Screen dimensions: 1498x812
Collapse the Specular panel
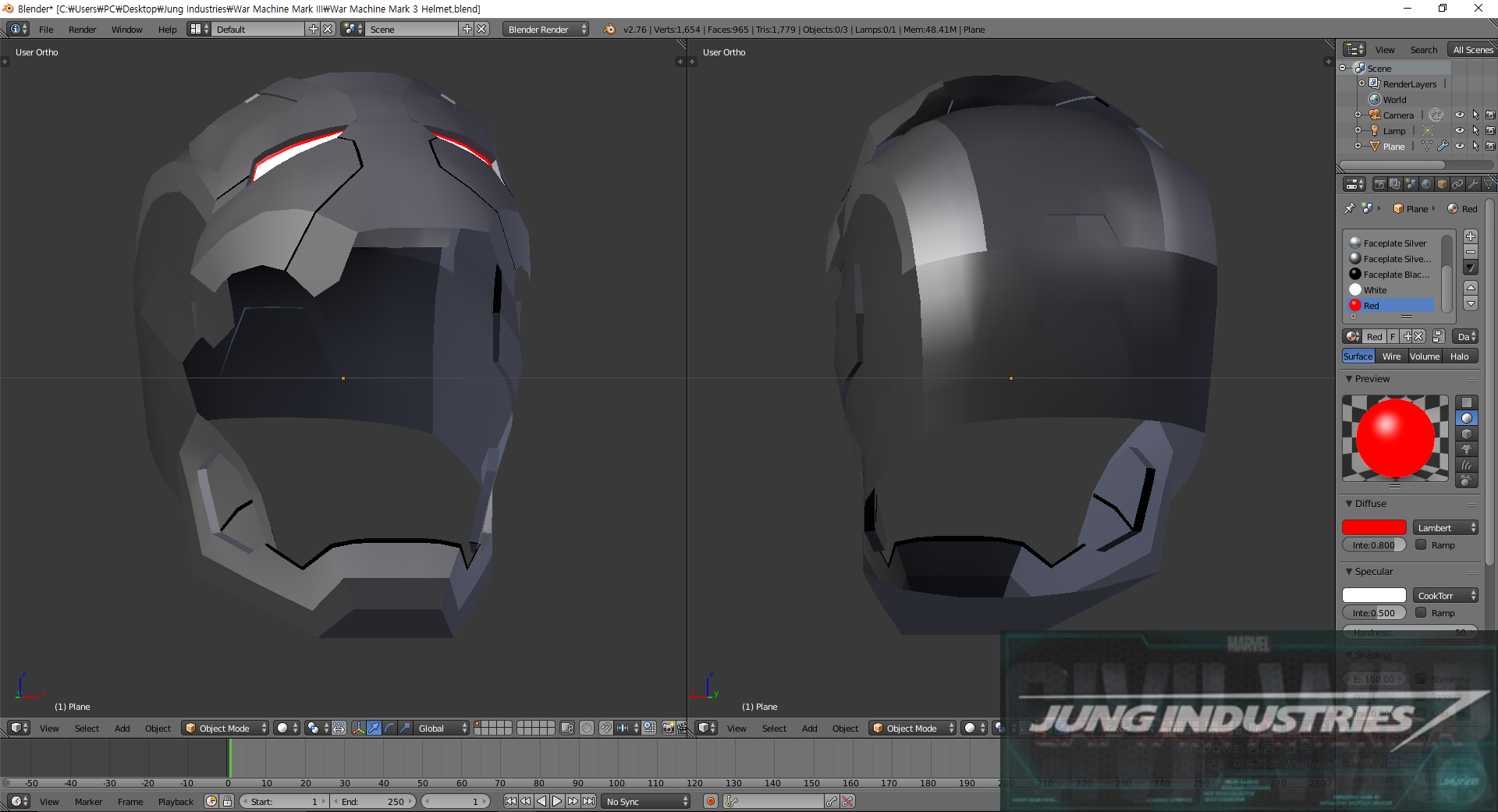coord(1349,571)
